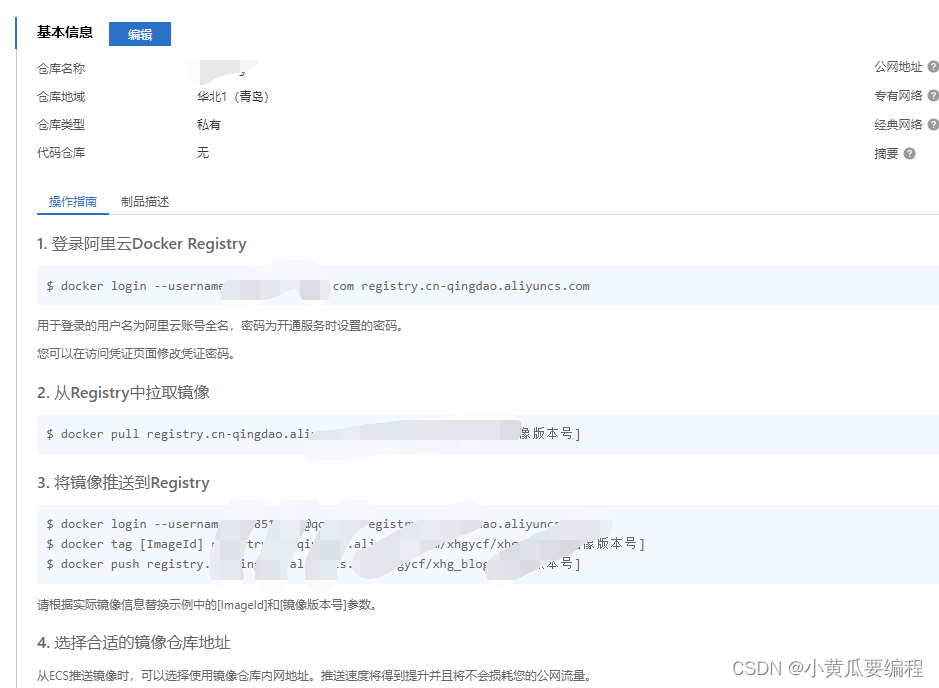Screen dimensions: 939x688
Task: Click the docker push registry command line
Action: coord(313,564)
